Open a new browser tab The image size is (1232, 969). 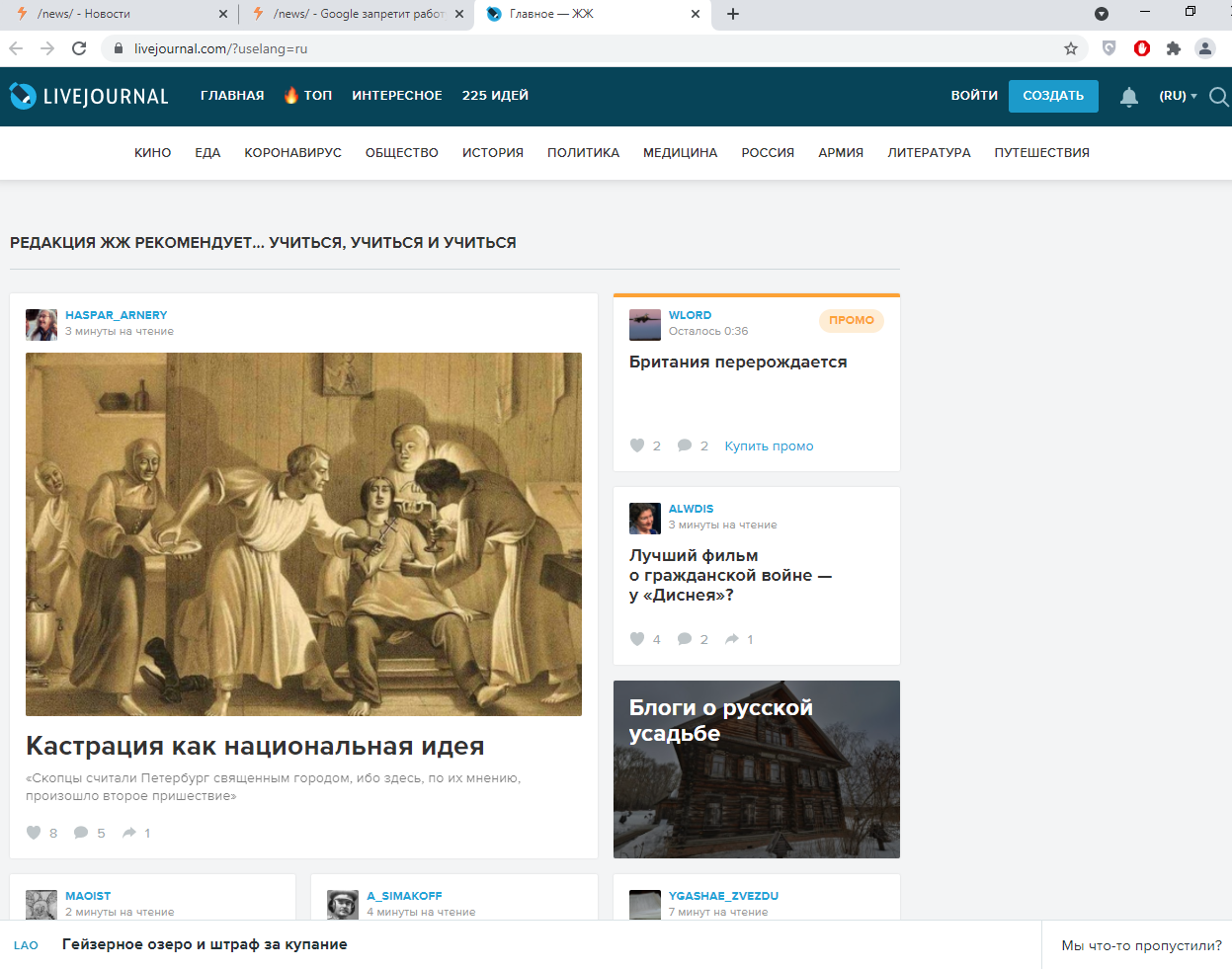(x=733, y=14)
